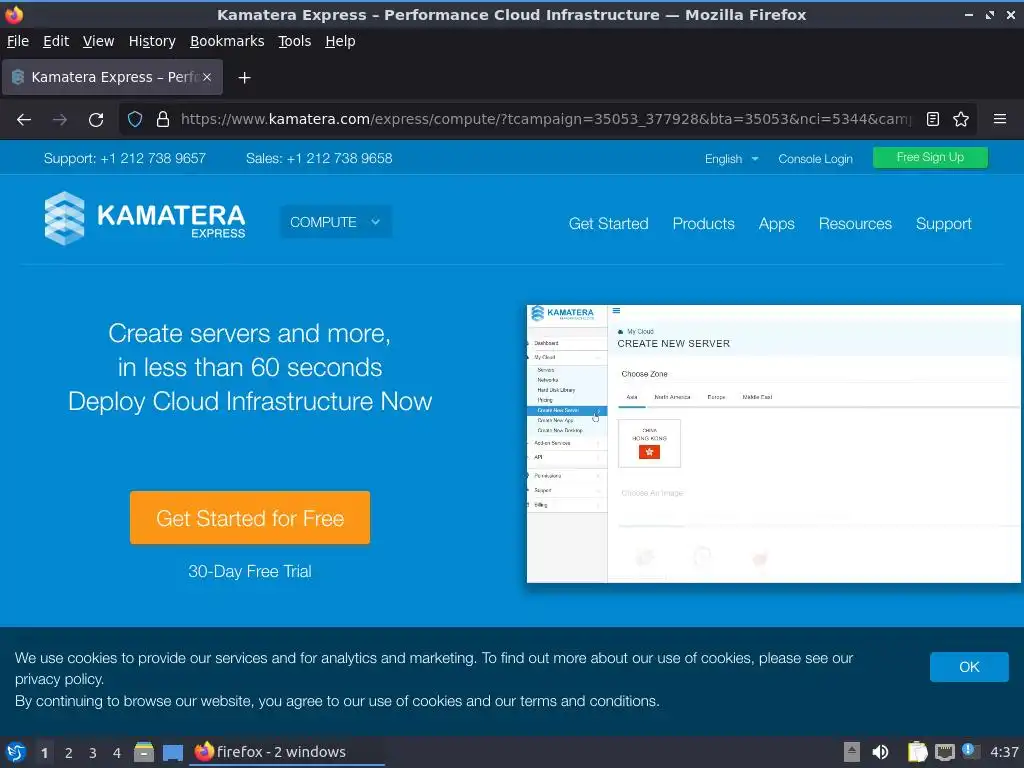The height and width of the screenshot is (768, 1024).
Task: Switch to workspace 2
Action: (x=69, y=753)
